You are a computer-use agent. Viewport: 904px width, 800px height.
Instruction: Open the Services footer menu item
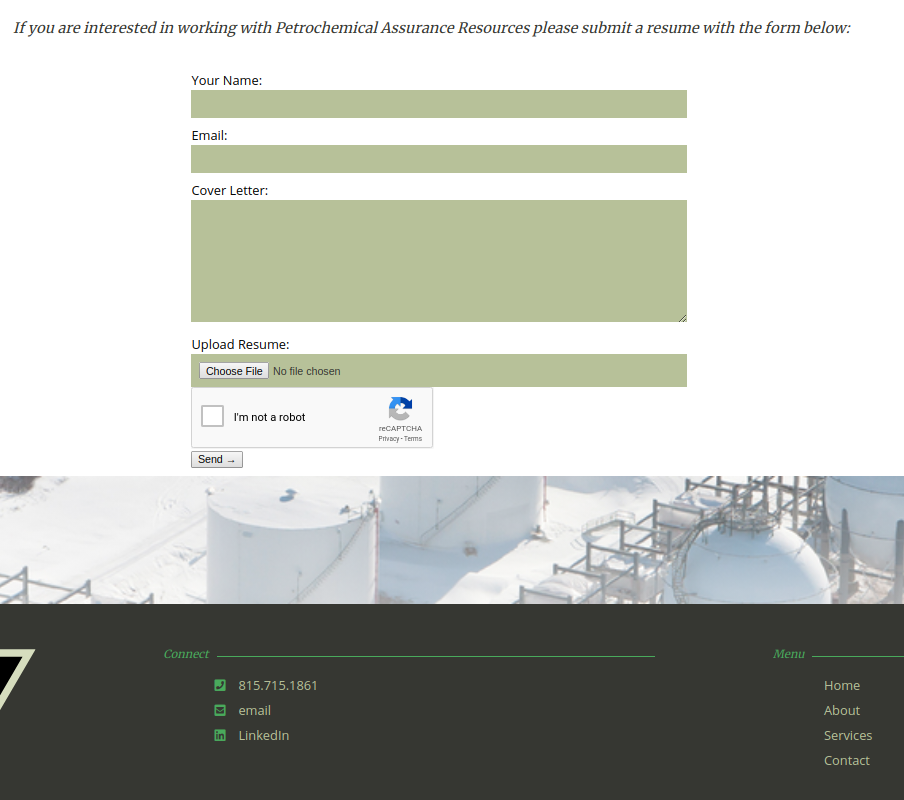(847, 735)
